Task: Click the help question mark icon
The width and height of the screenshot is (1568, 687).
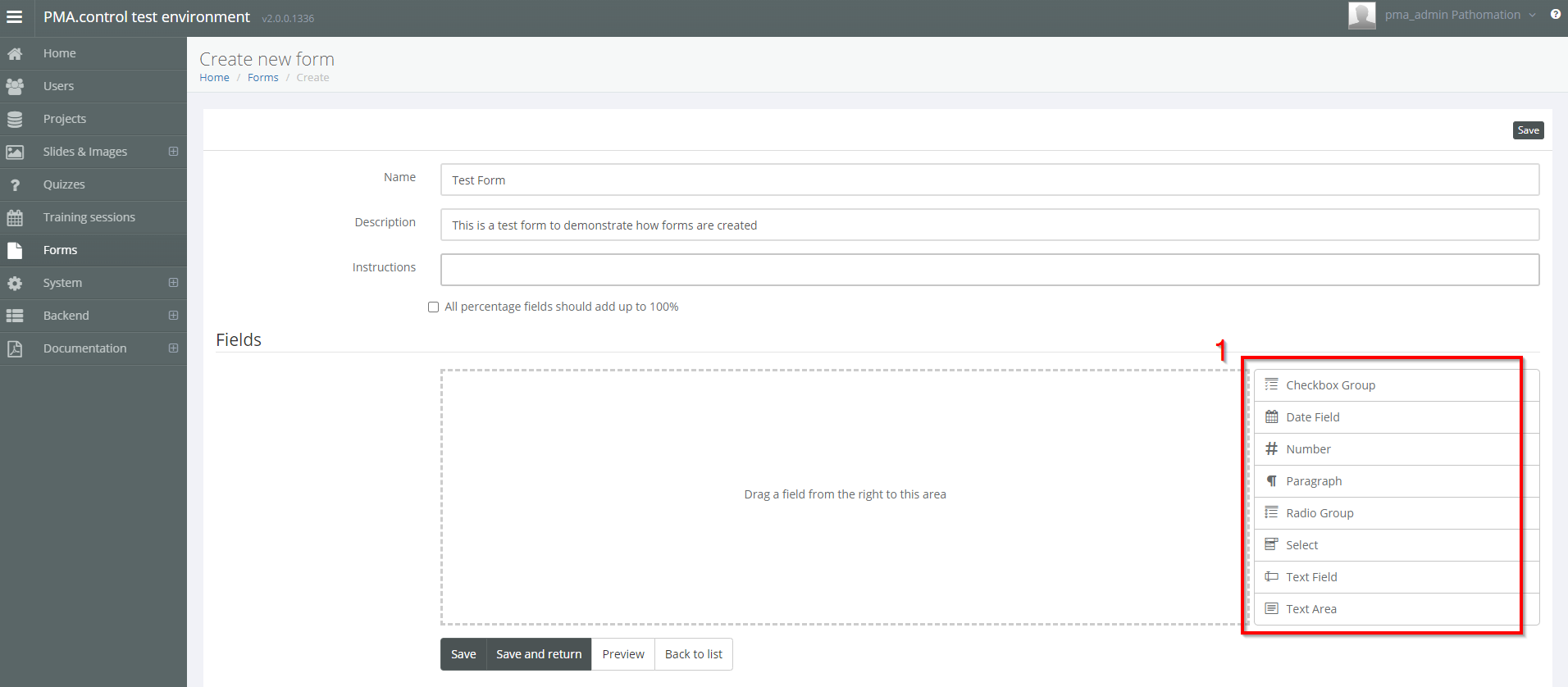Action: [1555, 15]
